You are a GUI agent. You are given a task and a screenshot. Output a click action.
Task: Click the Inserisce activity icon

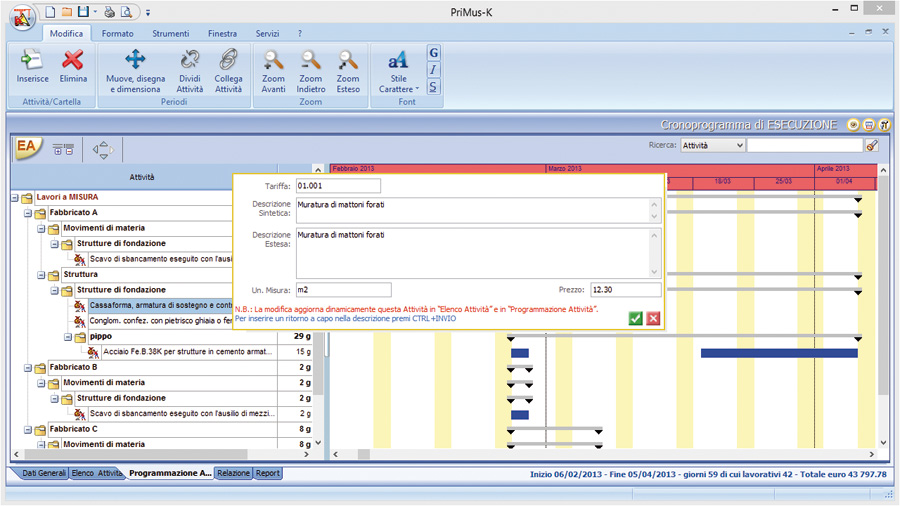coord(32,60)
